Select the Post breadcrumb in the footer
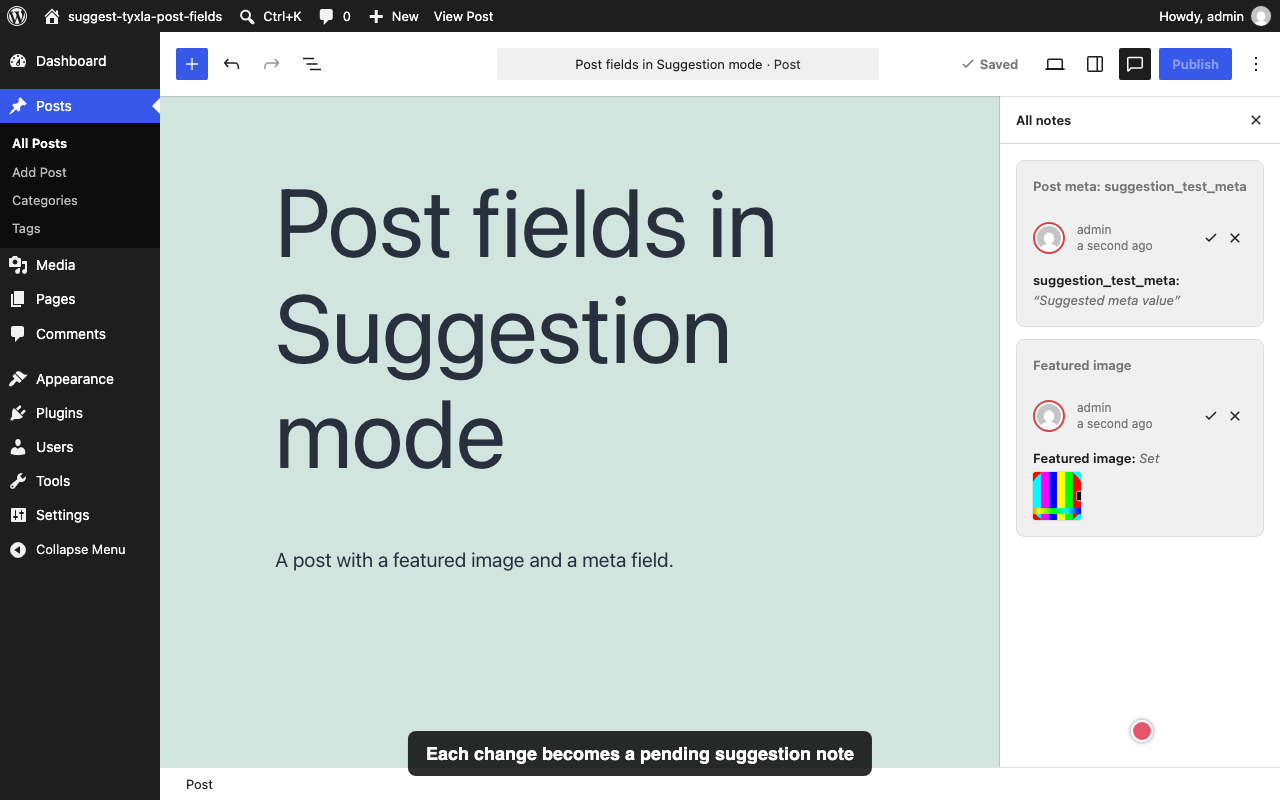Viewport: 1280px width, 800px height. coord(199,784)
